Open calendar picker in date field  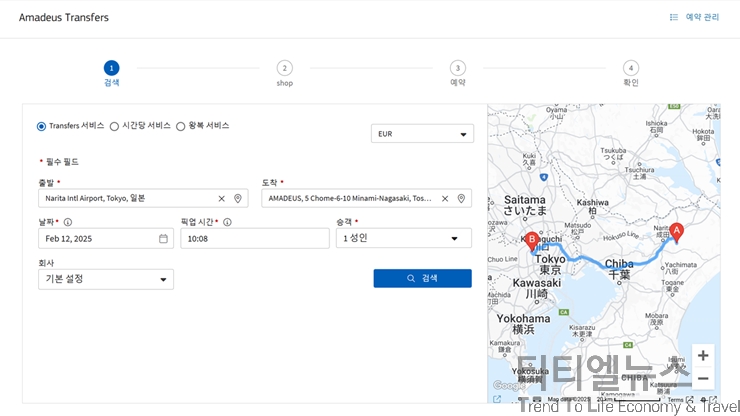pos(163,238)
